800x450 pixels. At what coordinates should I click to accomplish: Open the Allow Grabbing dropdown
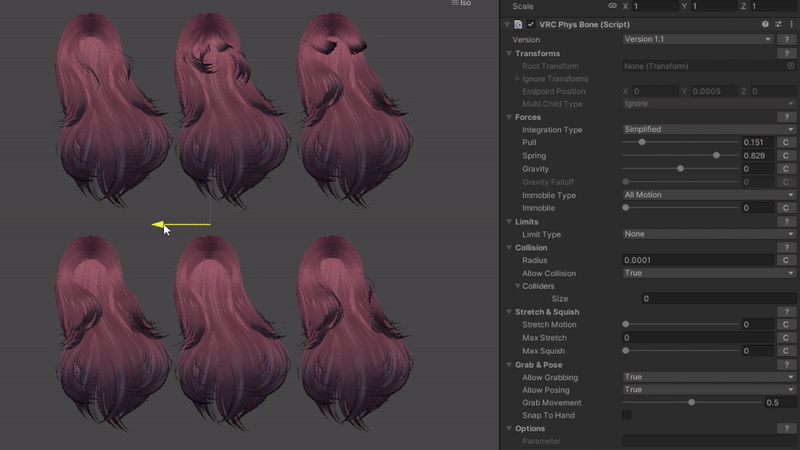[x=708, y=377]
